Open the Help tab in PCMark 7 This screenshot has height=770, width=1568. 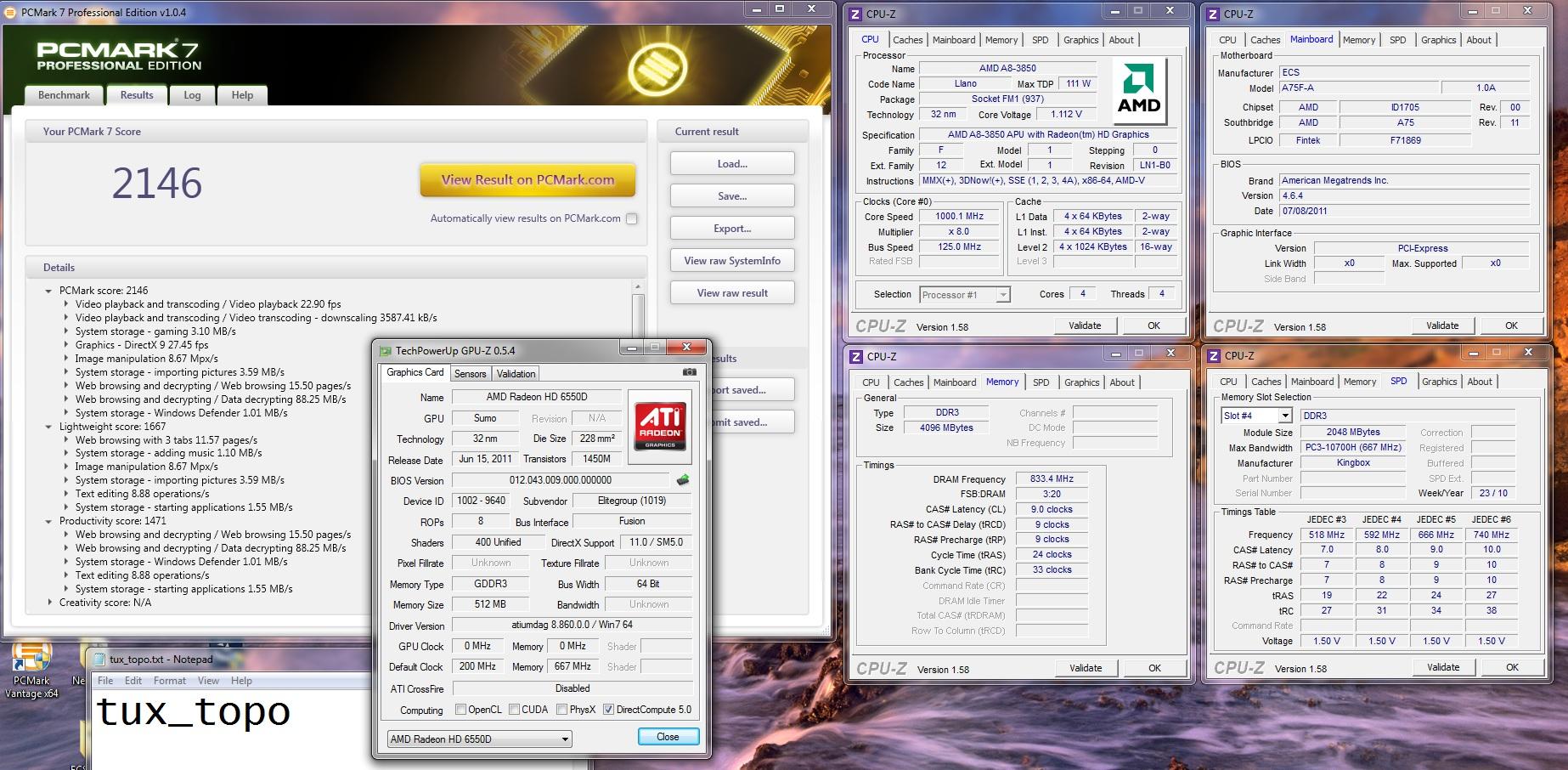pos(242,95)
